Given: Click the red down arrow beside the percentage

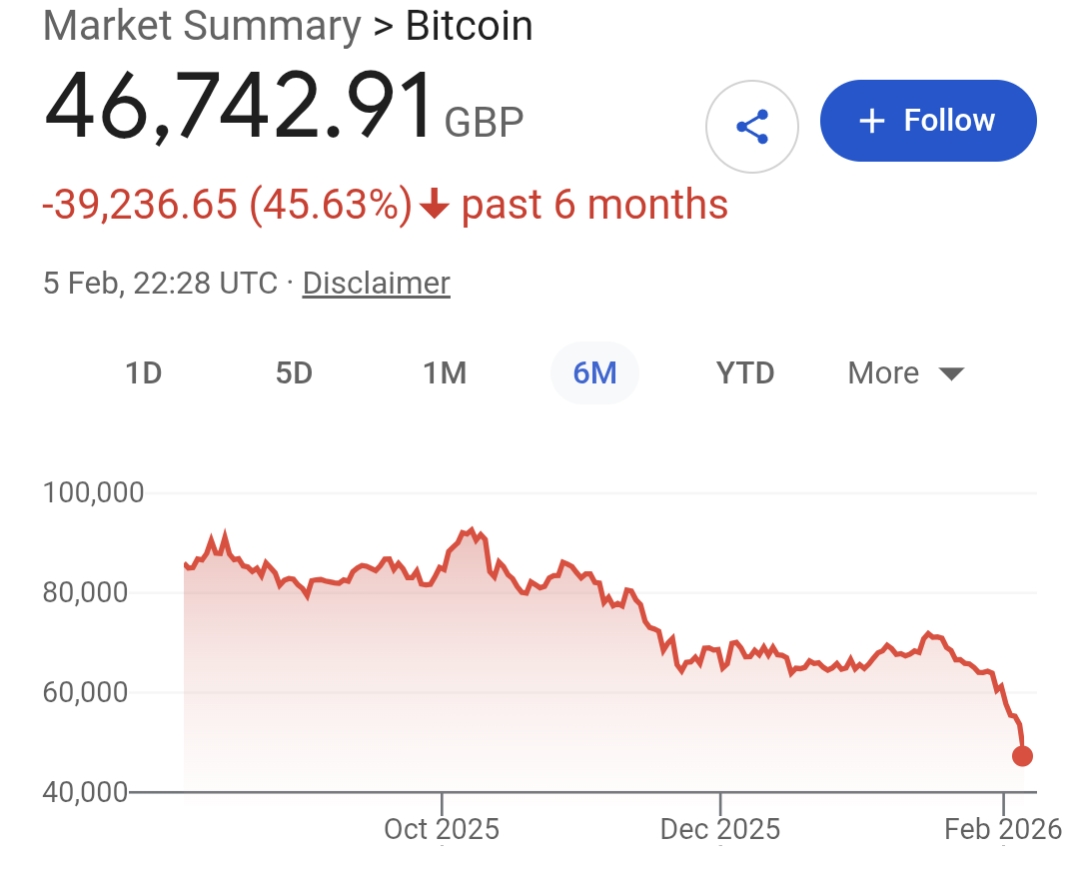Looking at the screenshot, I should click(x=432, y=205).
